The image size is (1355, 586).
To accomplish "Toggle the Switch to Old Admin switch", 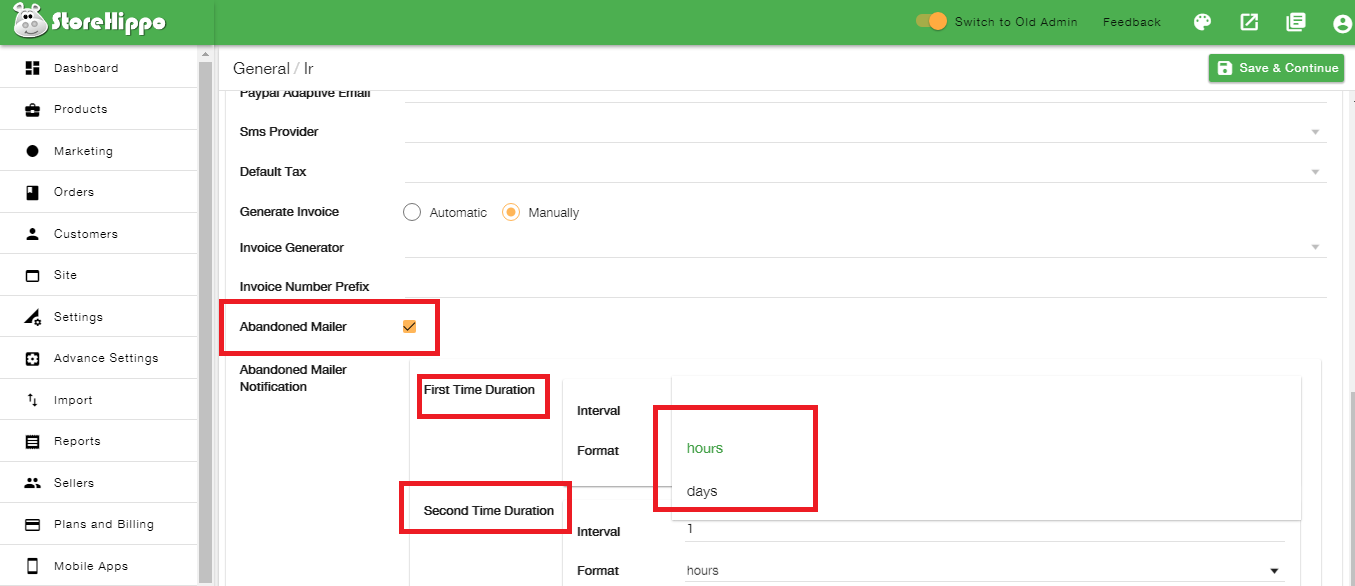I will tap(931, 21).
